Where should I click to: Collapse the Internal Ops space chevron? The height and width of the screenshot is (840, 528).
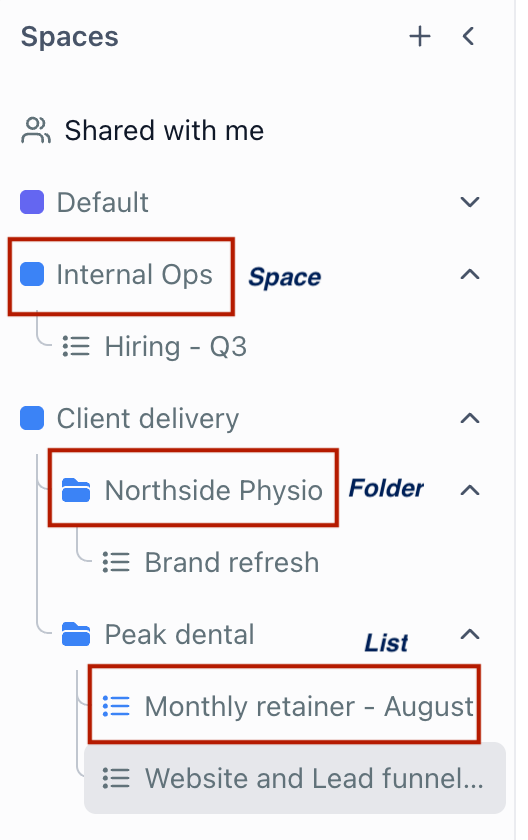(470, 274)
